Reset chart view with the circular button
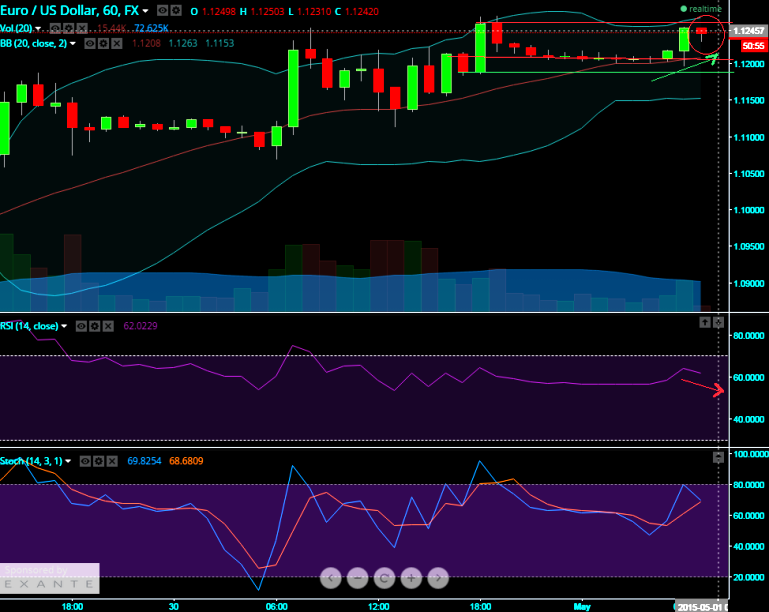This screenshot has width=769, height=612. click(x=384, y=578)
